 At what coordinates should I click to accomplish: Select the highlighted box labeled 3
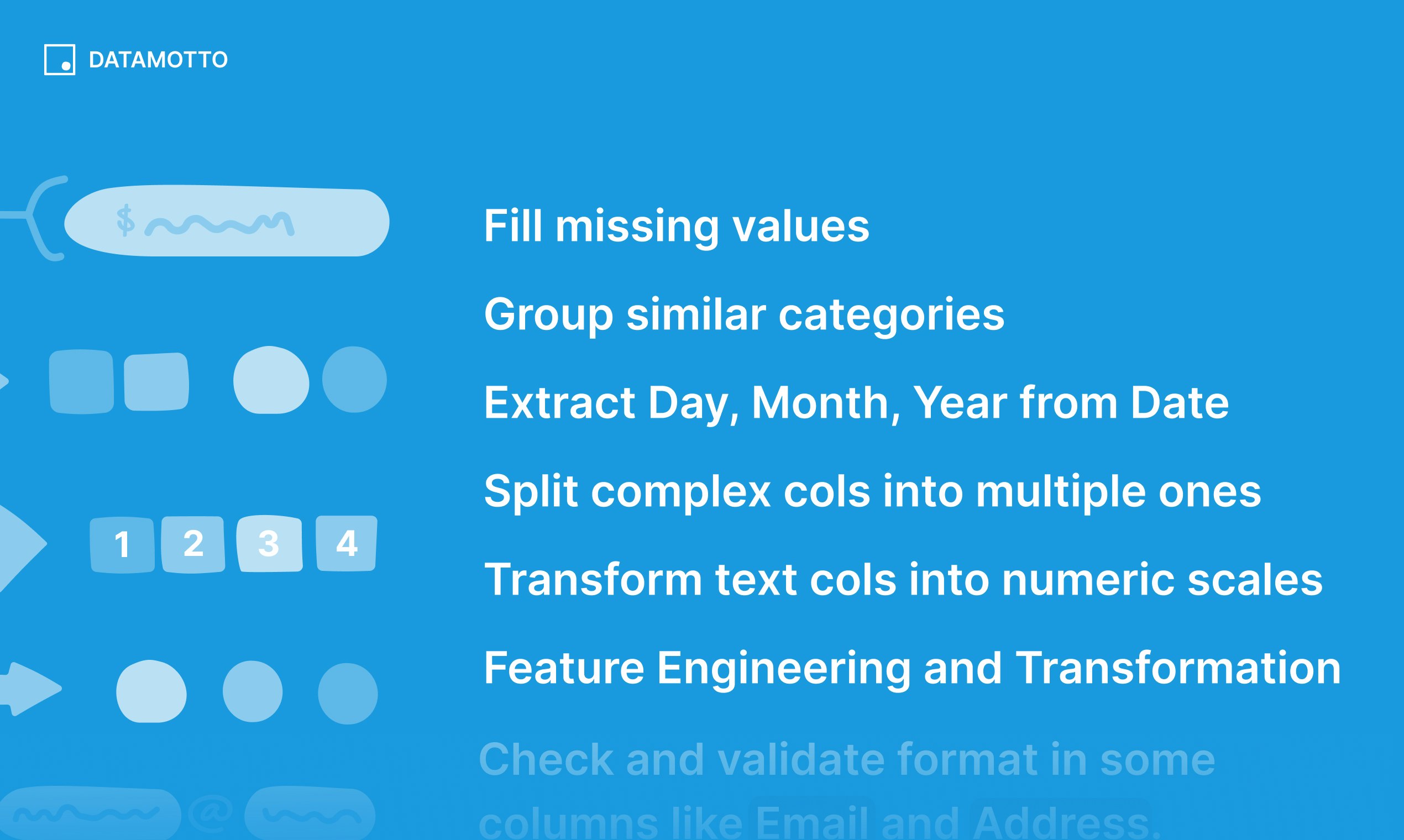(269, 543)
